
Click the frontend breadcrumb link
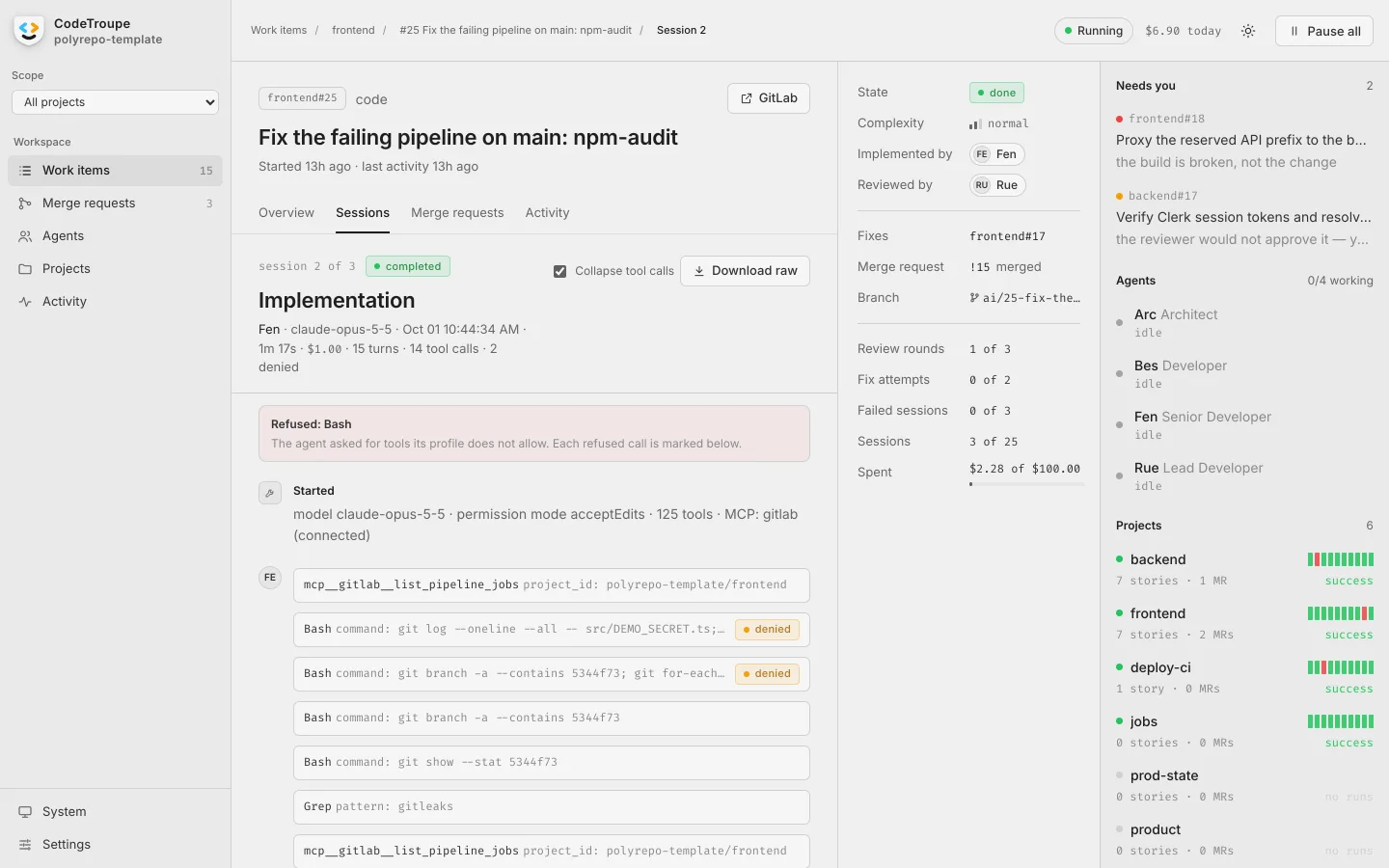[353, 31]
